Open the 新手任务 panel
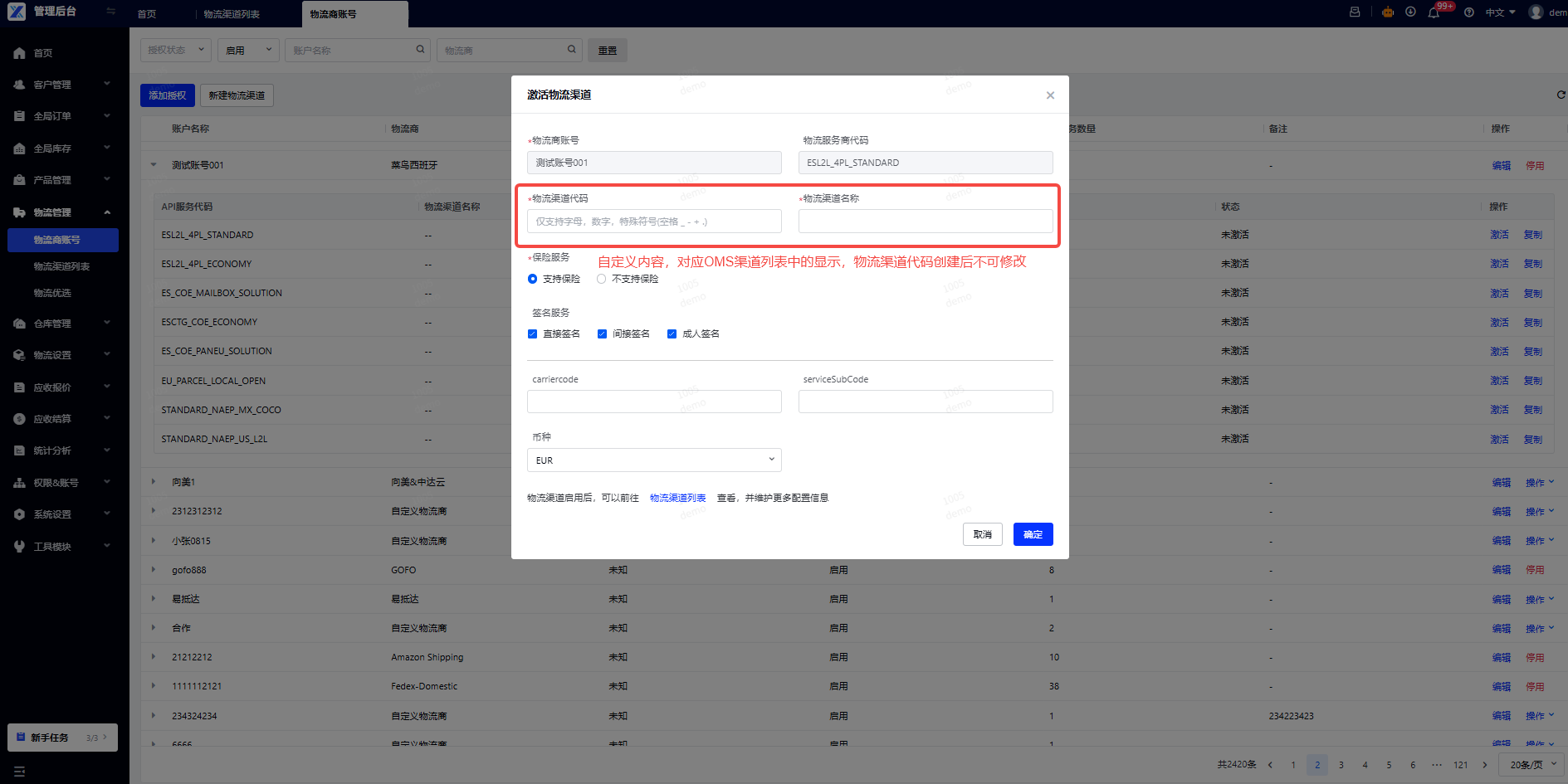The width and height of the screenshot is (1568, 784). [62, 738]
